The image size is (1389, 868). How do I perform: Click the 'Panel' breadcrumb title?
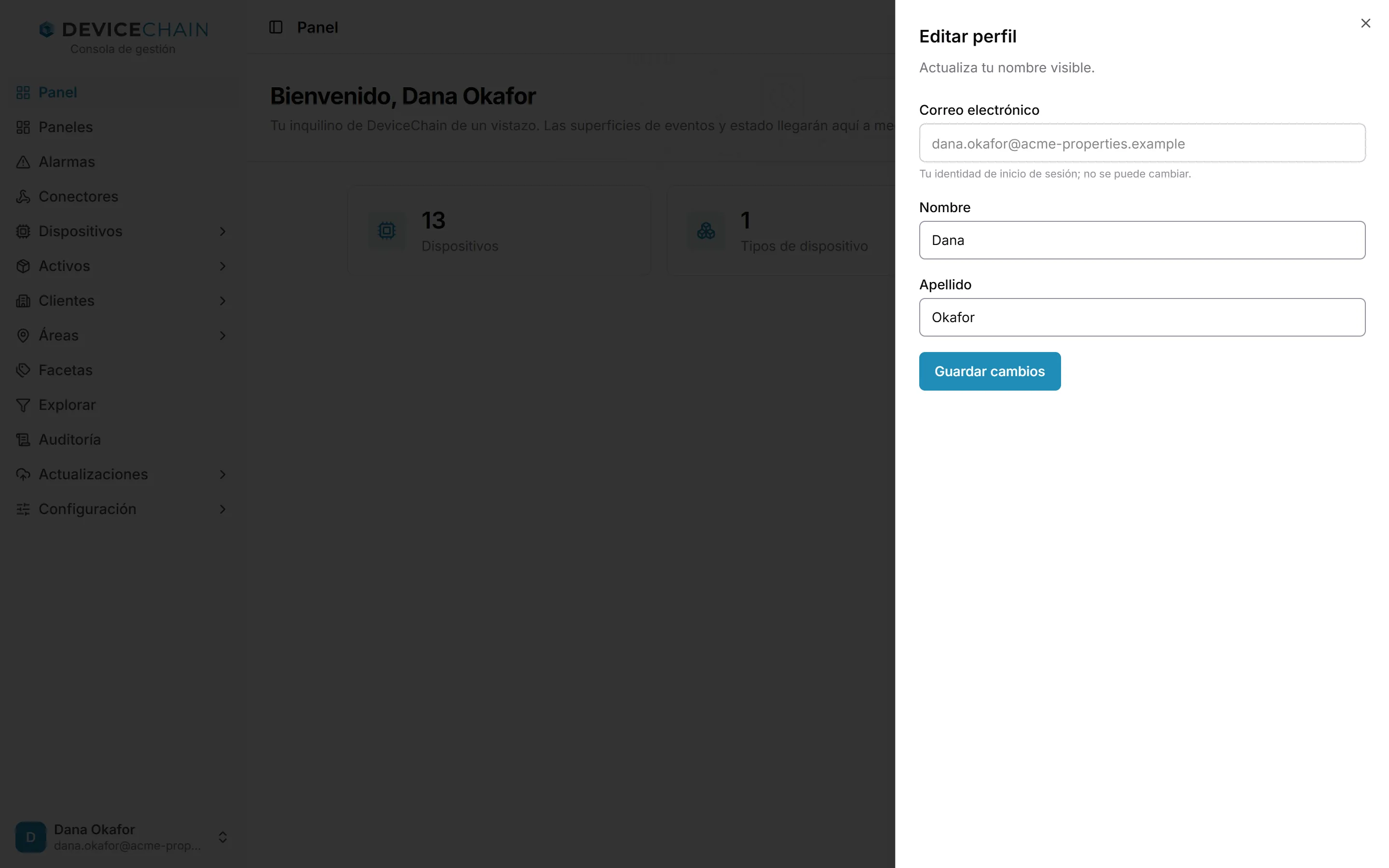(317, 27)
